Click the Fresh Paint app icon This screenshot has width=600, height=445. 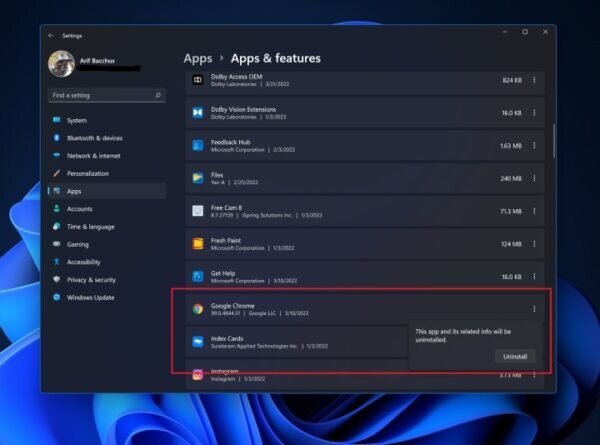(x=198, y=244)
